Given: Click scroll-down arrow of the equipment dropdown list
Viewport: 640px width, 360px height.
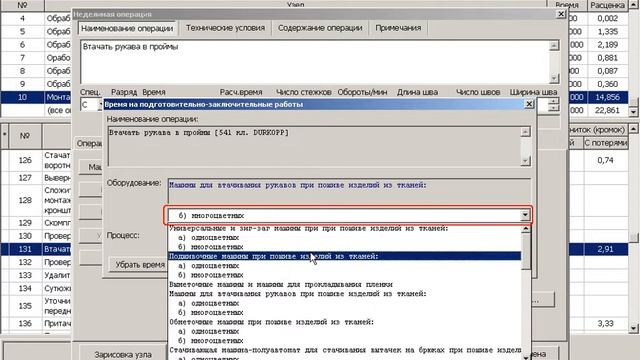Looking at the screenshot, I should click(x=526, y=357).
